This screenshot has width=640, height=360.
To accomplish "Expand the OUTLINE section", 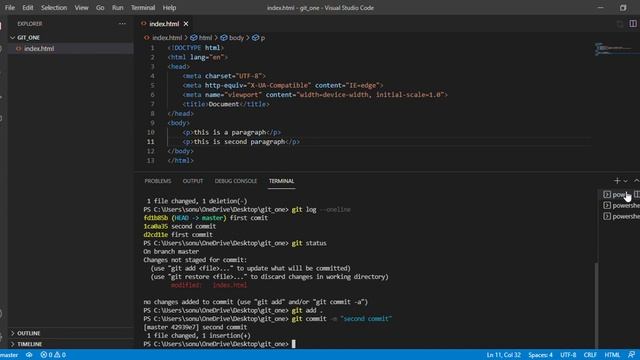I will click(x=29, y=333).
